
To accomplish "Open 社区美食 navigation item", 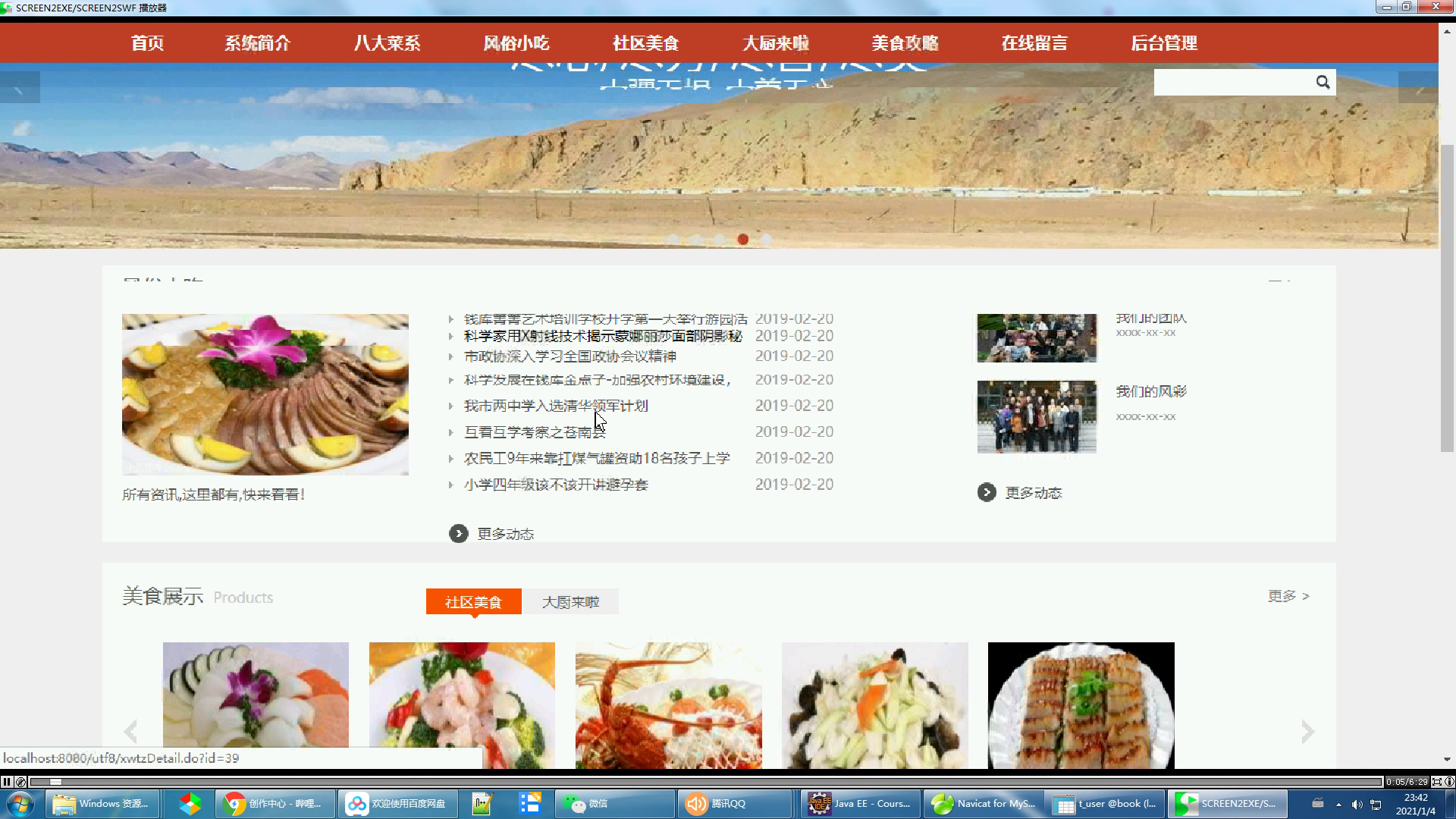I will tap(646, 43).
